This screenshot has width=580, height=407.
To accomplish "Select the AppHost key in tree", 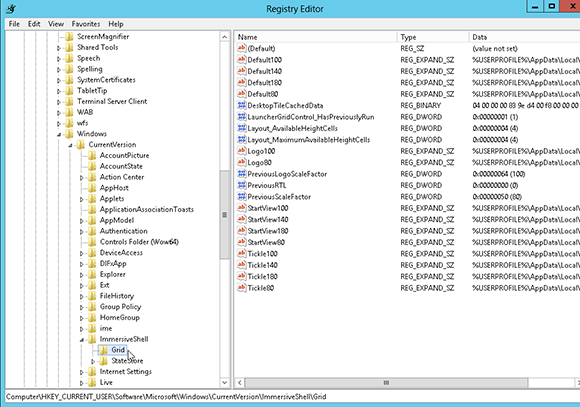I will click(114, 188).
